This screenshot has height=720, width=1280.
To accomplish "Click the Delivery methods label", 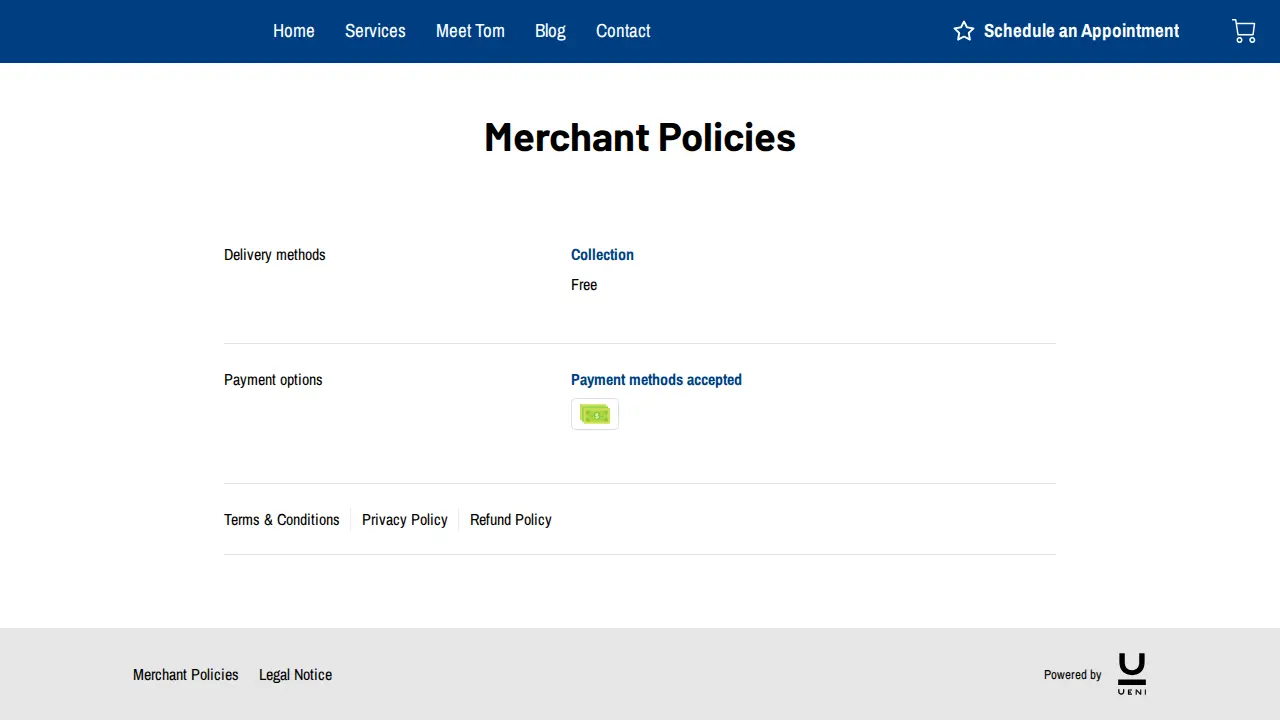I will coord(275,255).
